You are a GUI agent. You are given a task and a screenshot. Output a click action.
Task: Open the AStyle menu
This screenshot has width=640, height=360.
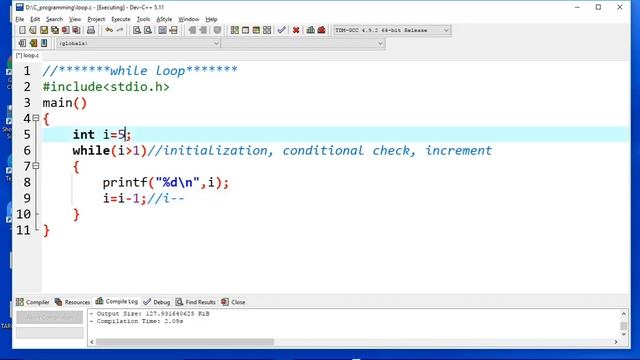point(164,19)
